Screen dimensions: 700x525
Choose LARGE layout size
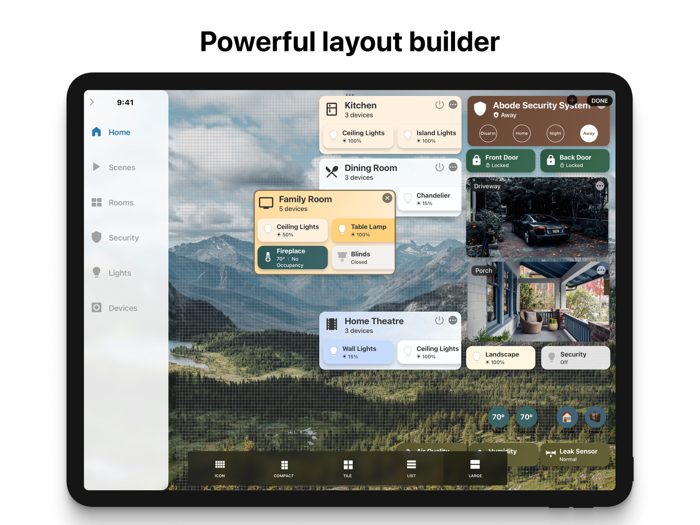pyautogui.click(x=475, y=468)
